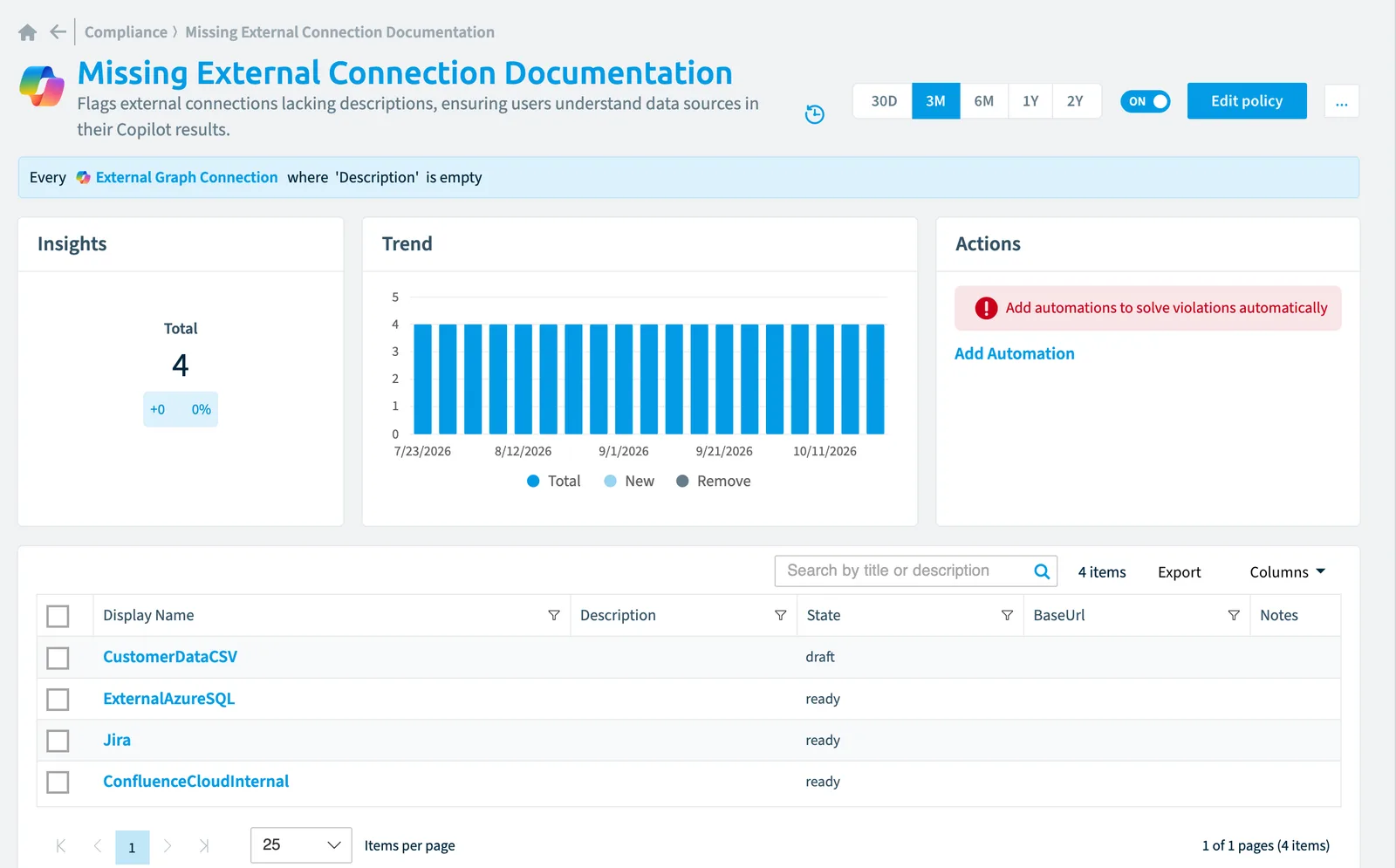The height and width of the screenshot is (868, 1396).
Task: Click the Export button
Action: pos(1179,571)
